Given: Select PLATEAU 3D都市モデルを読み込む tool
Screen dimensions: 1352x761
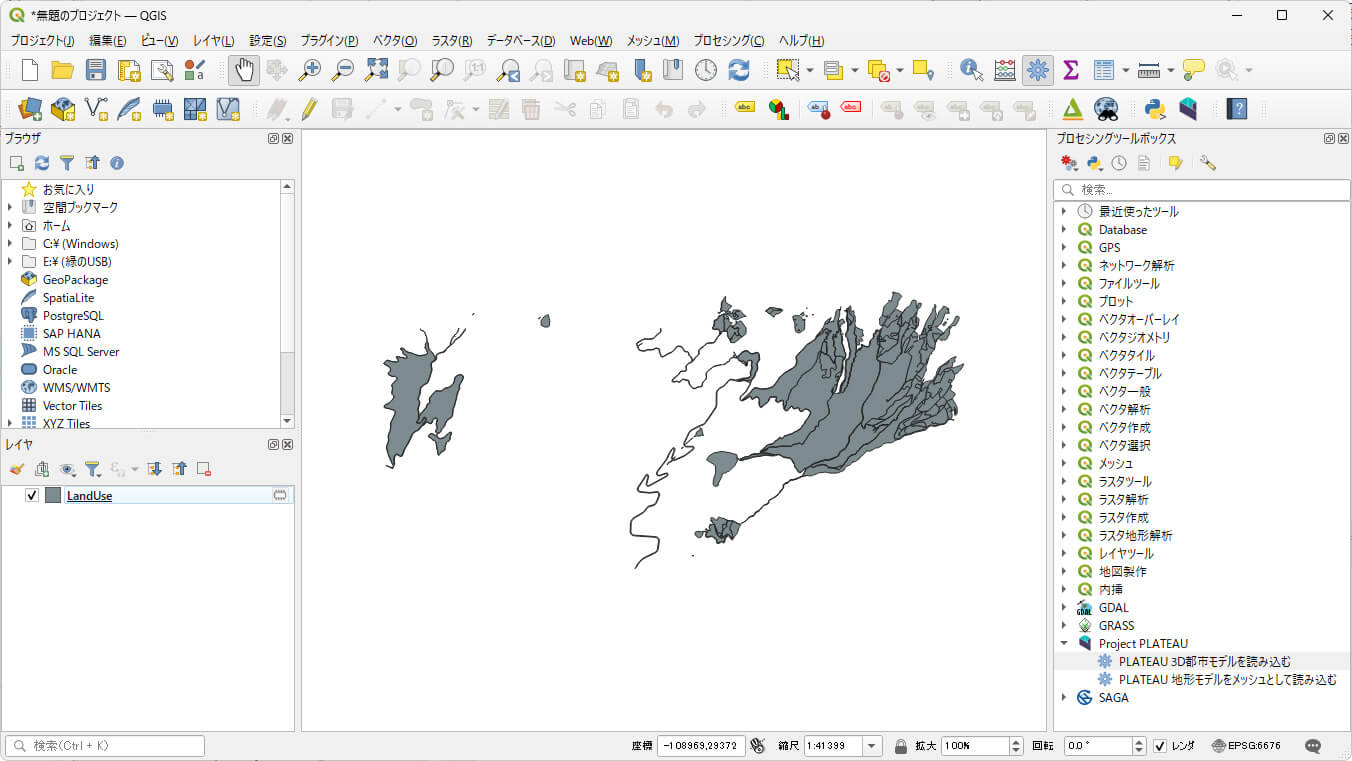Looking at the screenshot, I should point(1204,662).
